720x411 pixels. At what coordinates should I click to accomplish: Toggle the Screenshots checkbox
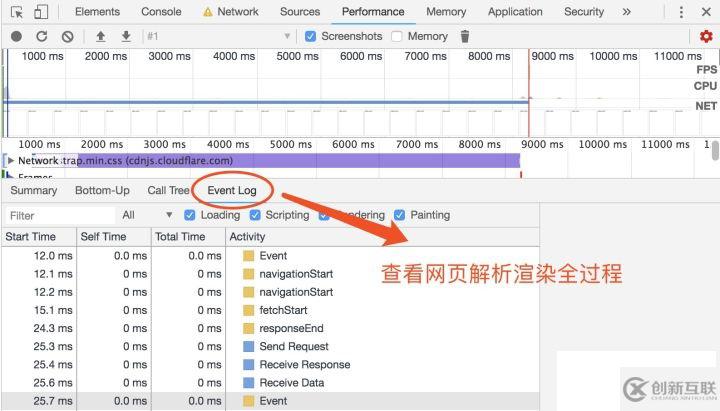[x=310, y=36]
